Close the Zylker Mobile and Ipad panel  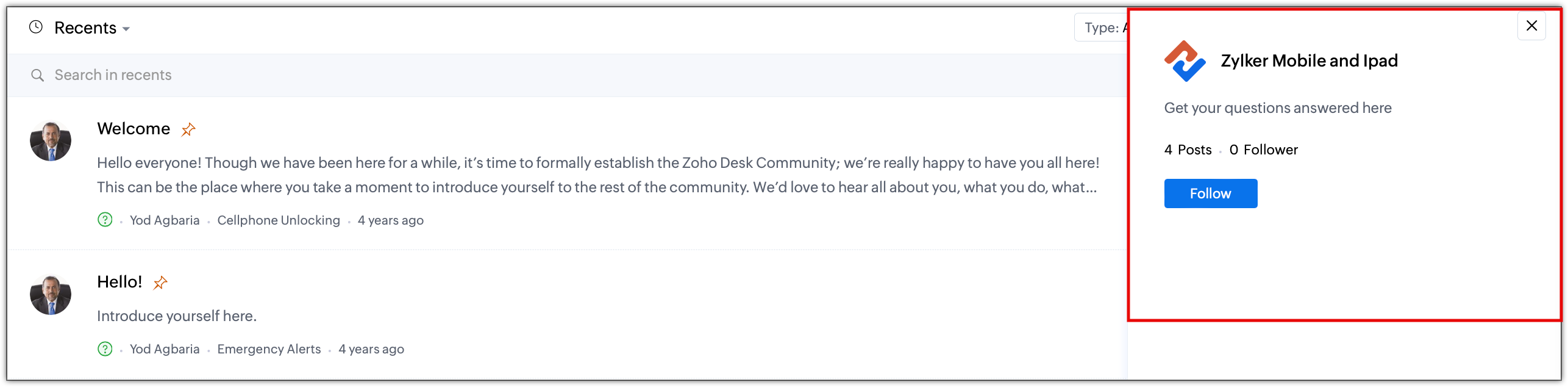click(1531, 26)
